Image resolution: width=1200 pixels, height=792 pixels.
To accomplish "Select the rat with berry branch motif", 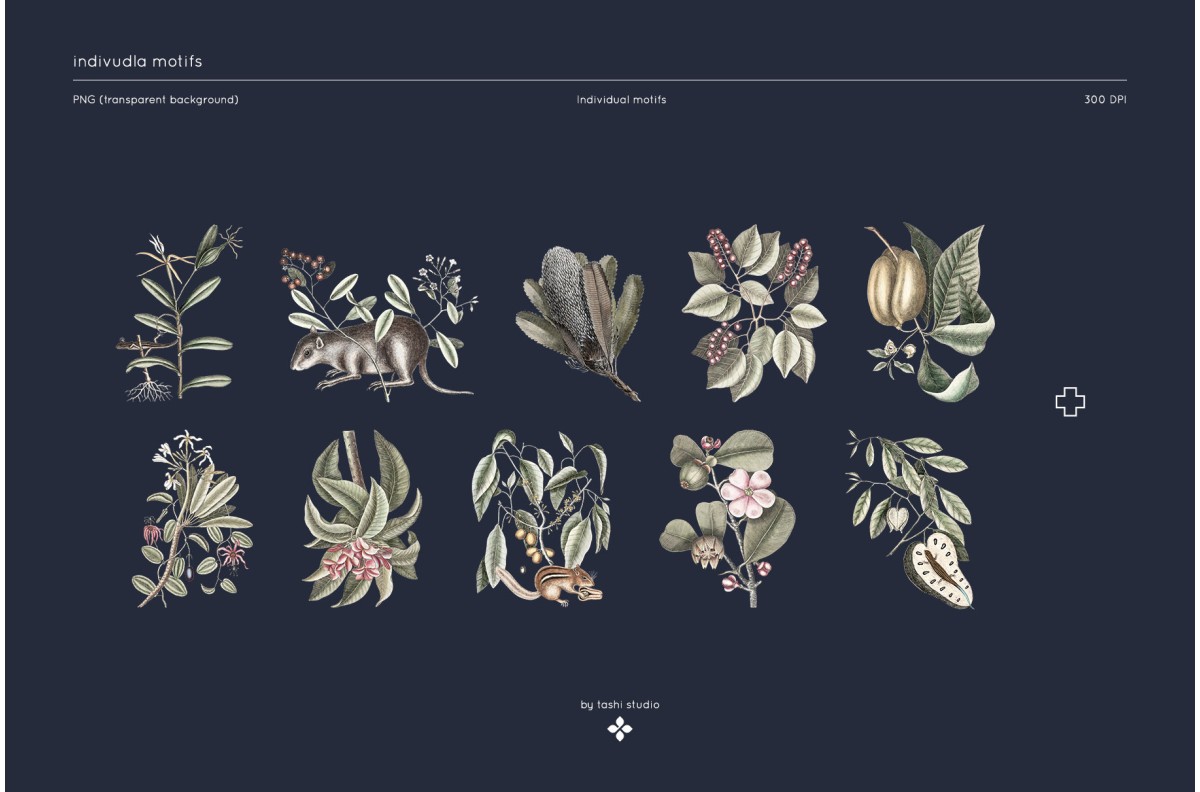I will (x=377, y=326).
